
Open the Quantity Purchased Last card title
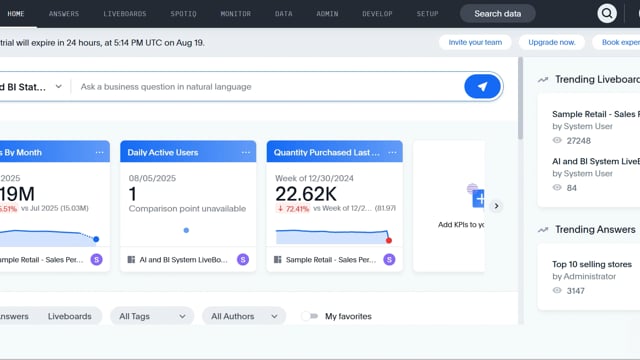click(327, 152)
